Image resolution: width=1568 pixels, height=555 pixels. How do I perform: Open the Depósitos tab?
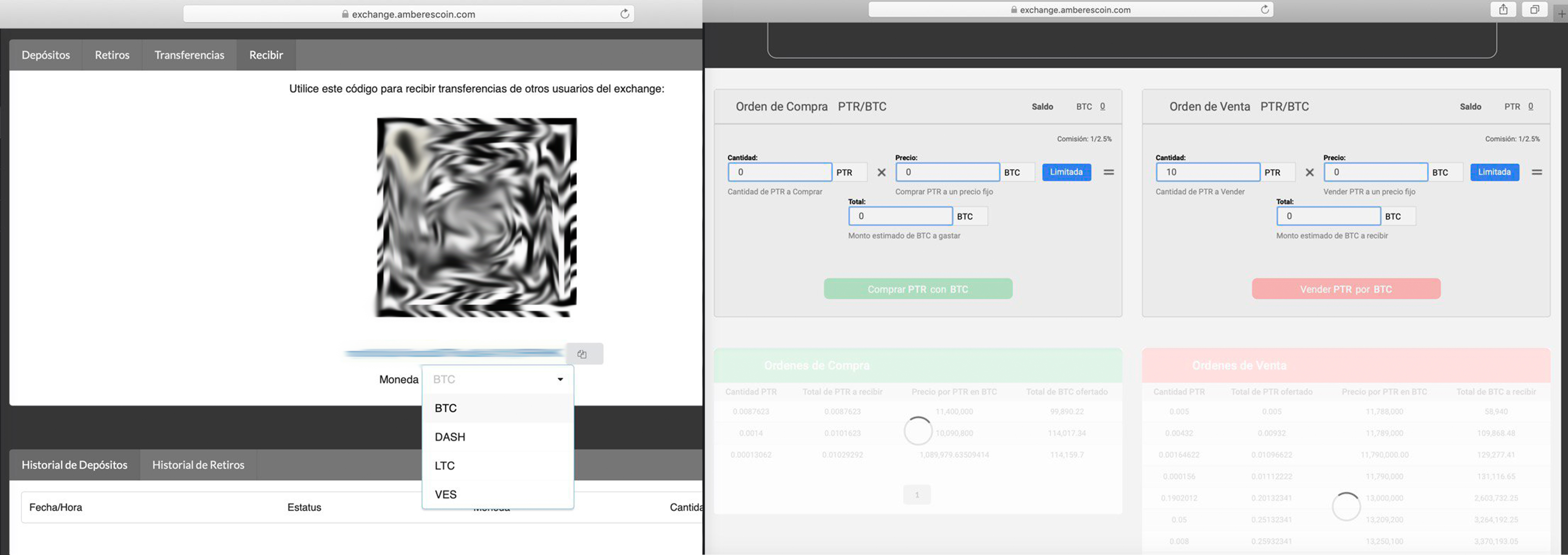pyautogui.click(x=46, y=55)
